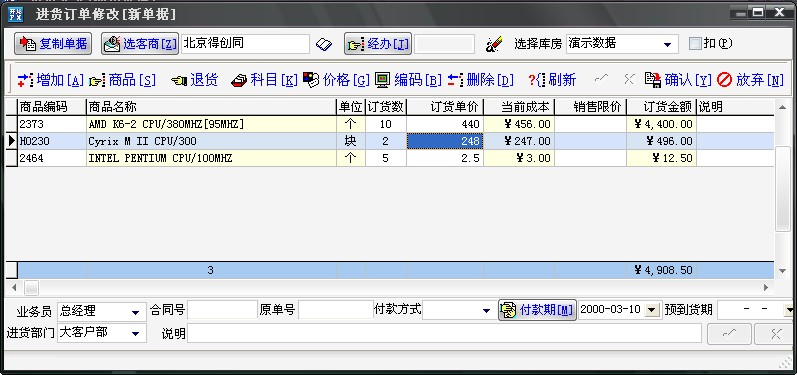797x375 pixels.
Task: Click the 科目[K] toolbar item
Action: 264,80
